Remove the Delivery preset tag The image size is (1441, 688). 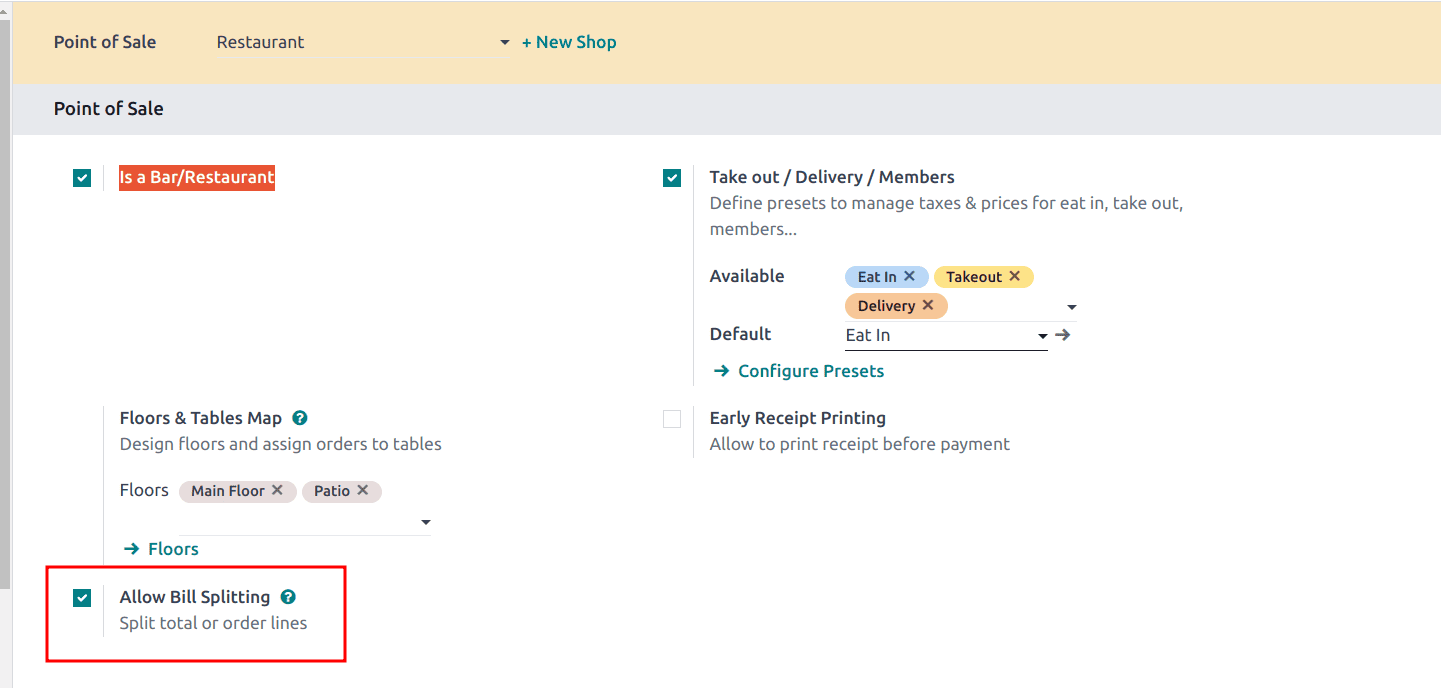(x=928, y=305)
